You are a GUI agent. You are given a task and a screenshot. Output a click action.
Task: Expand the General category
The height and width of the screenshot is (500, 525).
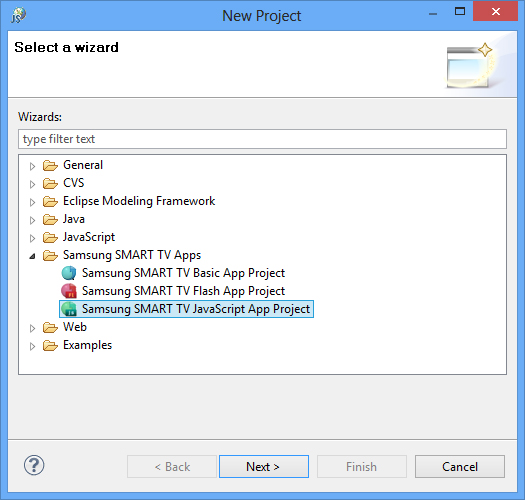[x=32, y=166]
